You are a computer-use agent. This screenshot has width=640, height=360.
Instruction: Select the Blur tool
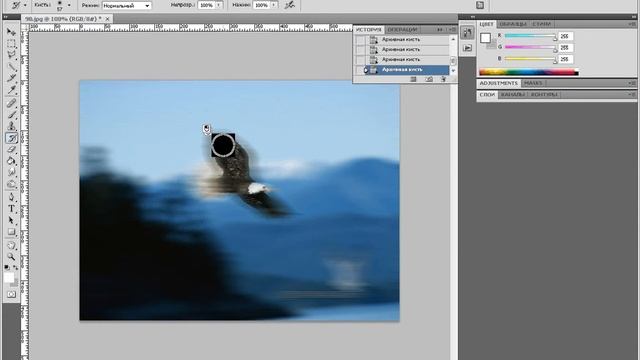(11, 173)
